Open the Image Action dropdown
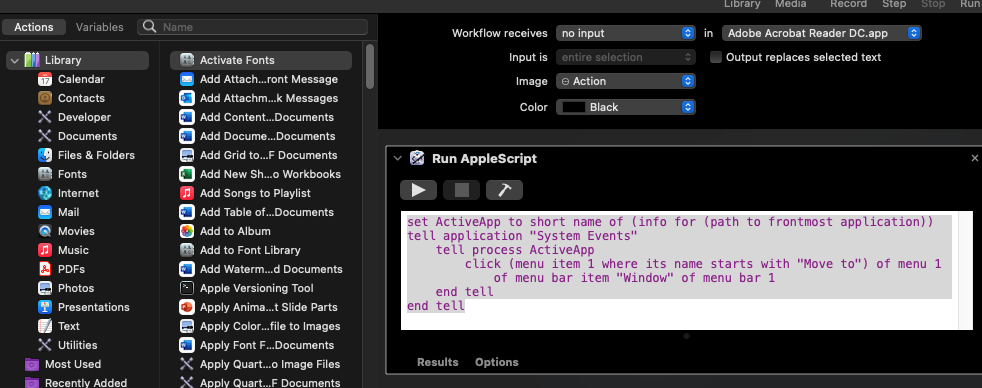 click(626, 81)
